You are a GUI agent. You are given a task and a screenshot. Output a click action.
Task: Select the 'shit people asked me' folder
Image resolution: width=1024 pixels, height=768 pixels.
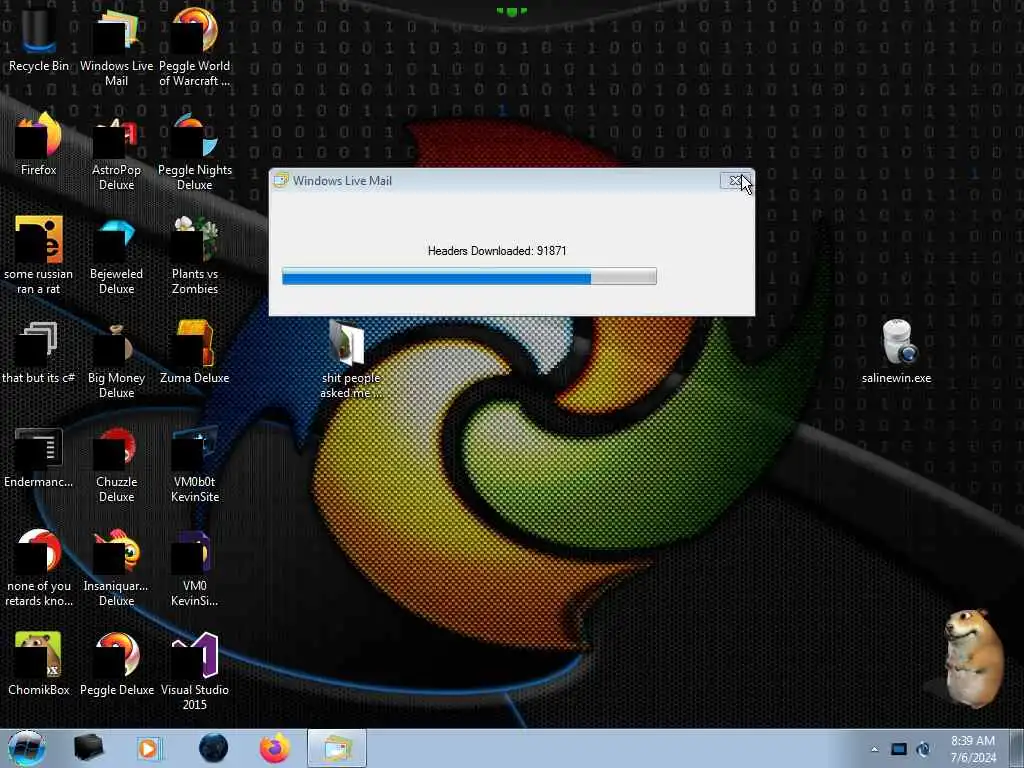pyautogui.click(x=350, y=359)
